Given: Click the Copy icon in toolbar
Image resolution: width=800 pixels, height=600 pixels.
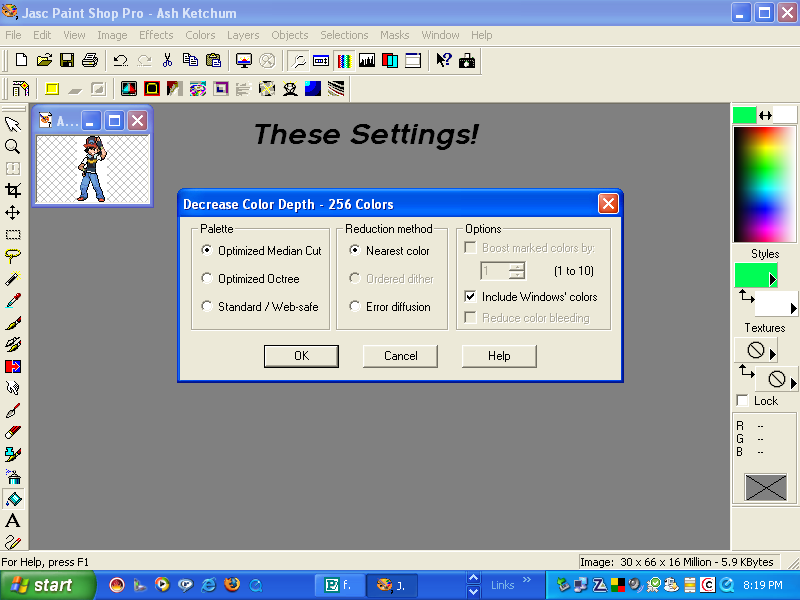Looking at the screenshot, I should click(190, 60).
